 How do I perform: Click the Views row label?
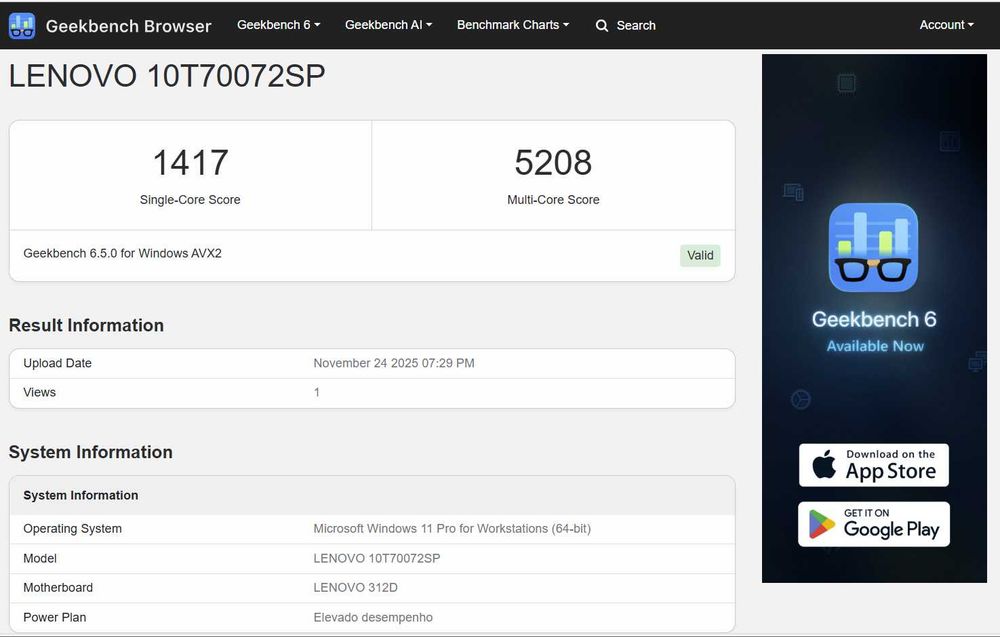click(x=40, y=392)
